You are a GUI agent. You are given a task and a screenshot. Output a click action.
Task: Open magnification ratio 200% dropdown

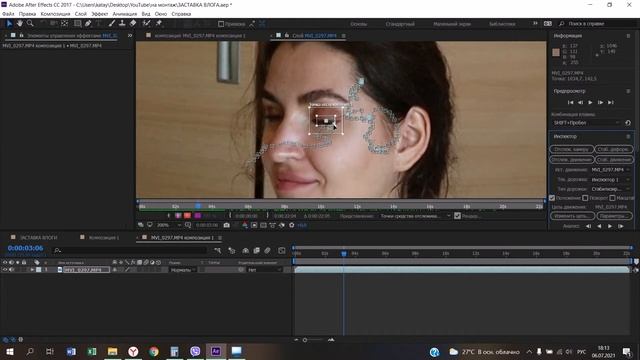click(169, 225)
